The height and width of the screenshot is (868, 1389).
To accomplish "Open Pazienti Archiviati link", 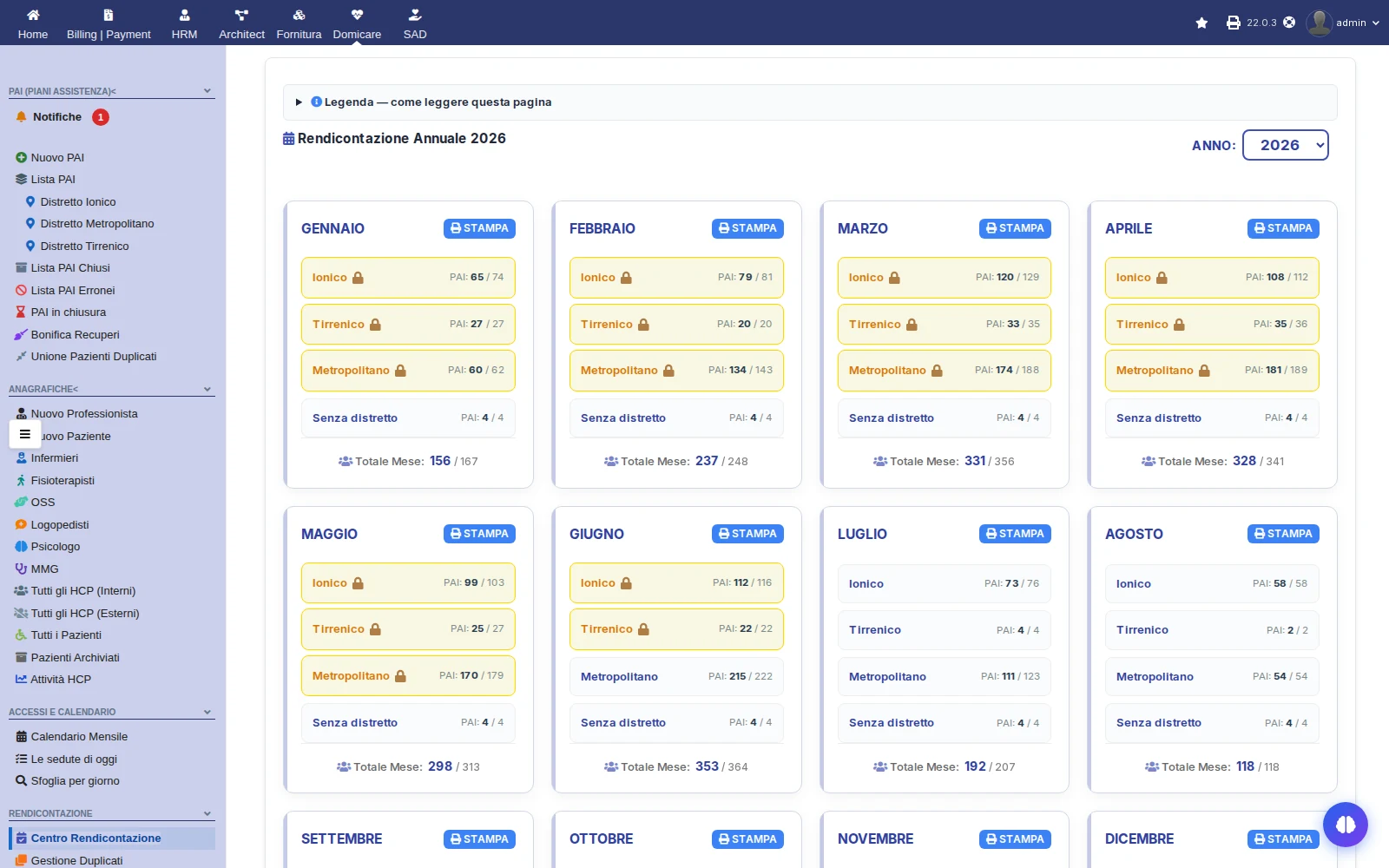I will (76, 658).
